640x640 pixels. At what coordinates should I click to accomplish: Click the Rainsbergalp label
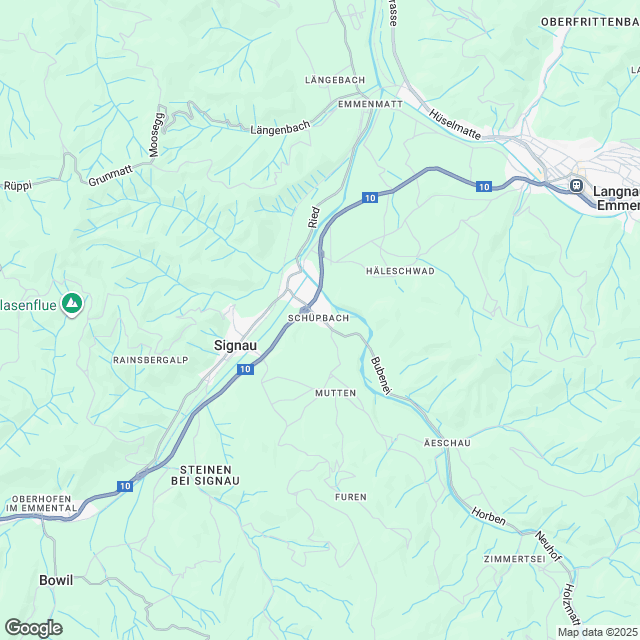point(151,360)
